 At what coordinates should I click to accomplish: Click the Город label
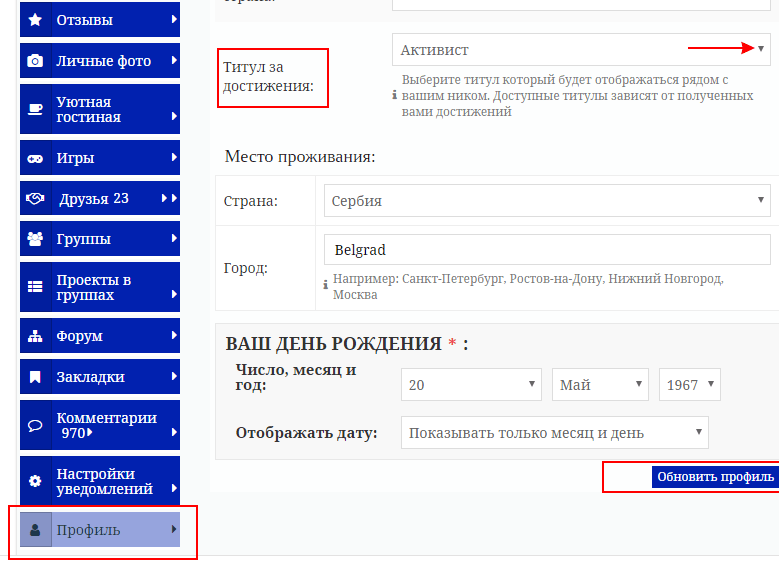[x=245, y=268]
